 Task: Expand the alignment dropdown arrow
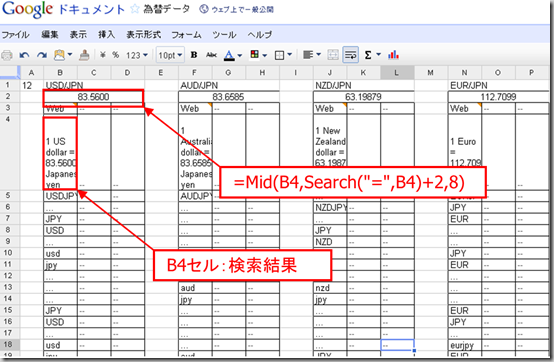(x=318, y=54)
